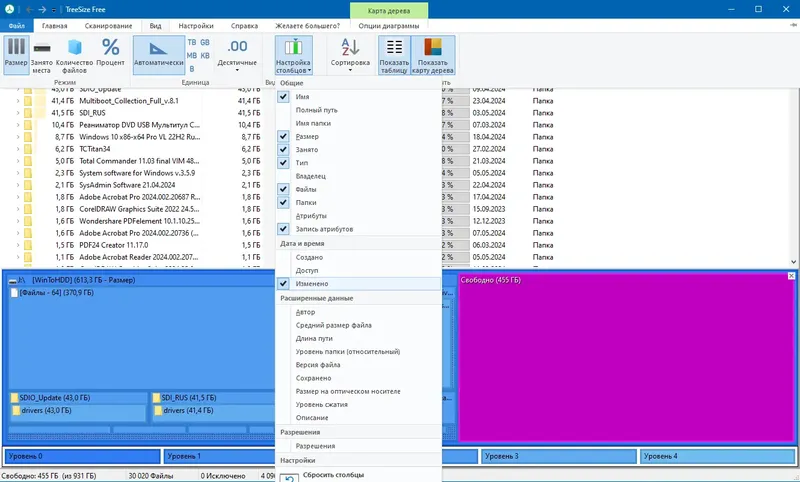Set size unit to B (bytes)
The image size is (800, 482).
tap(192, 69)
